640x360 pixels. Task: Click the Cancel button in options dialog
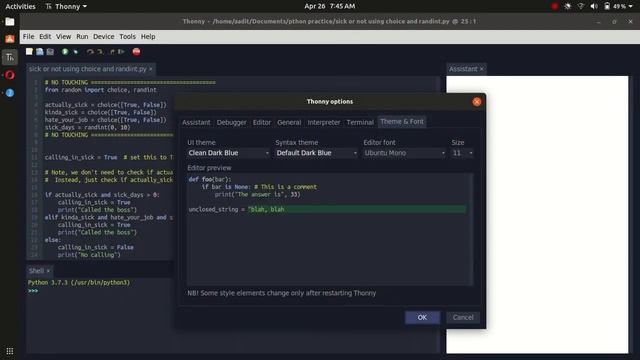pyautogui.click(x=463, y=318)
